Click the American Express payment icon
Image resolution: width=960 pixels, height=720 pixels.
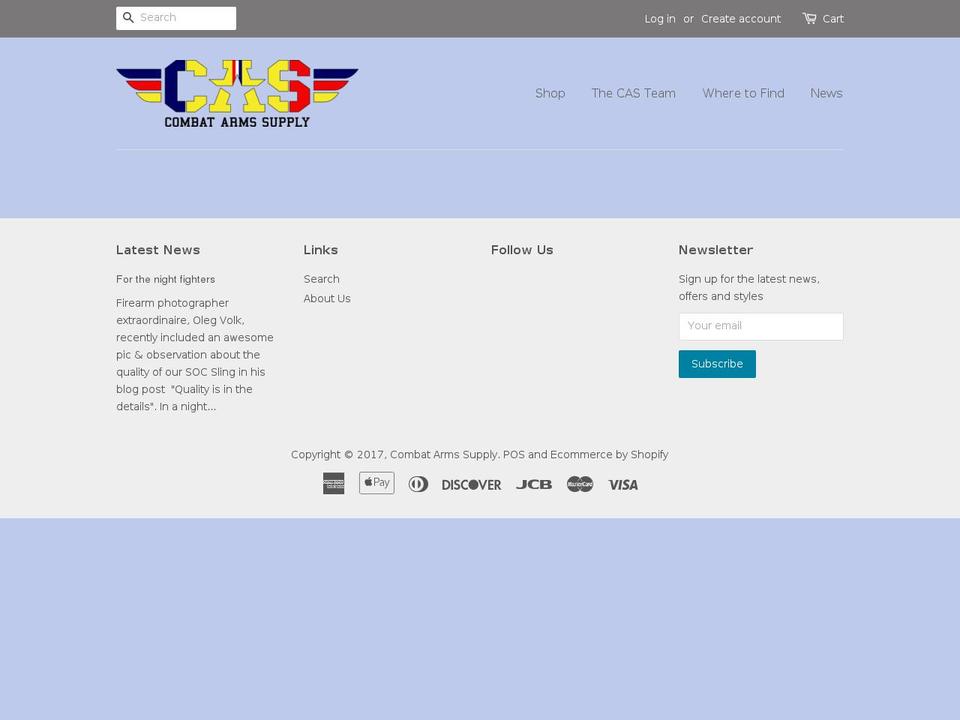click(x=334, y=484)
